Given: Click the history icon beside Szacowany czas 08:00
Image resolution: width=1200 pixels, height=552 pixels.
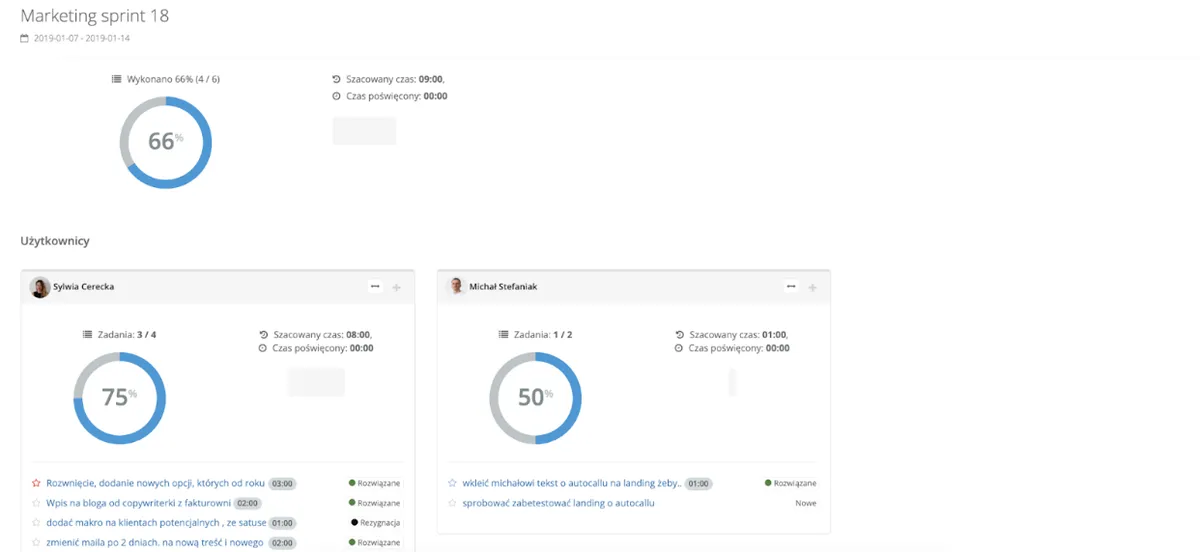Looking at the screenshot, I should tap(263, 335).
